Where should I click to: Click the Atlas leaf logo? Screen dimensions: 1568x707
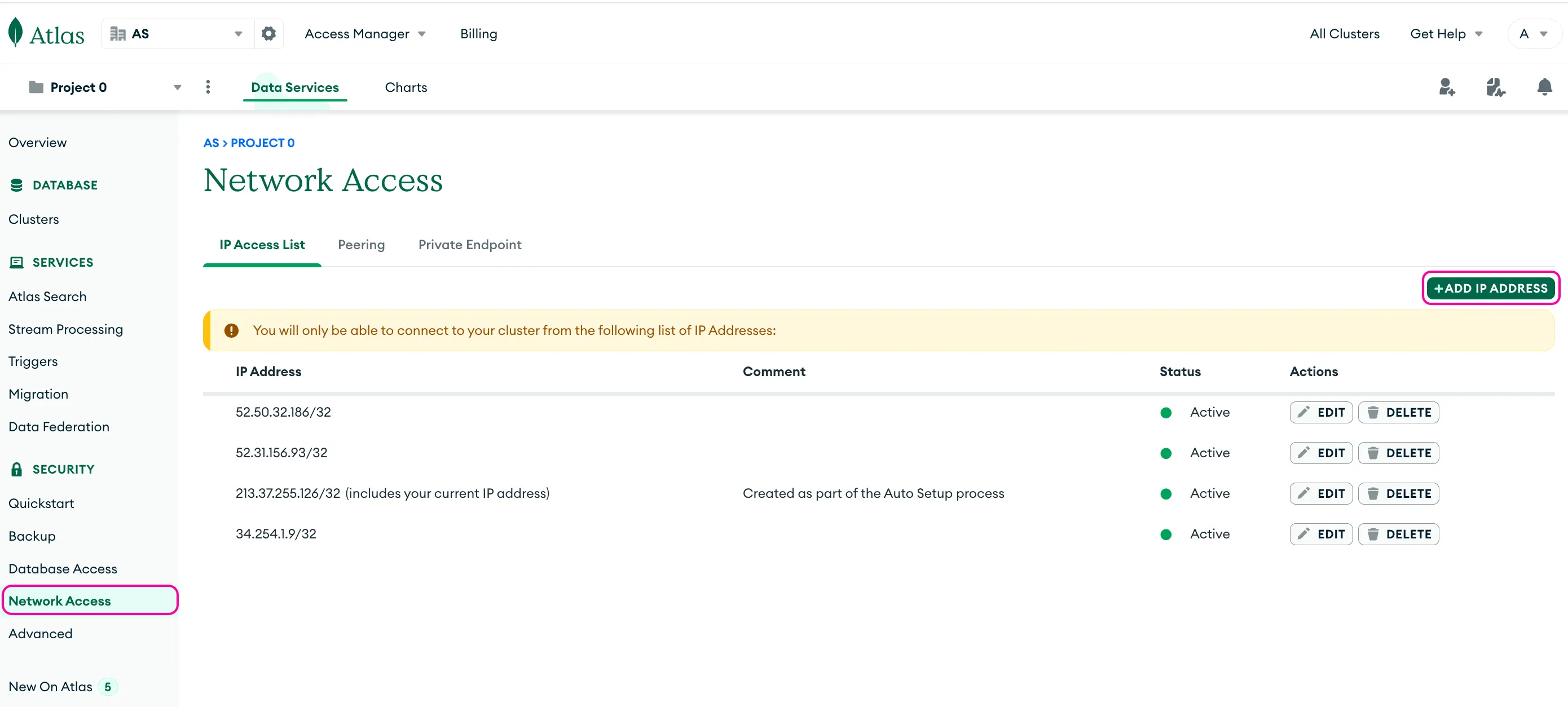click(x=16, y=33)
